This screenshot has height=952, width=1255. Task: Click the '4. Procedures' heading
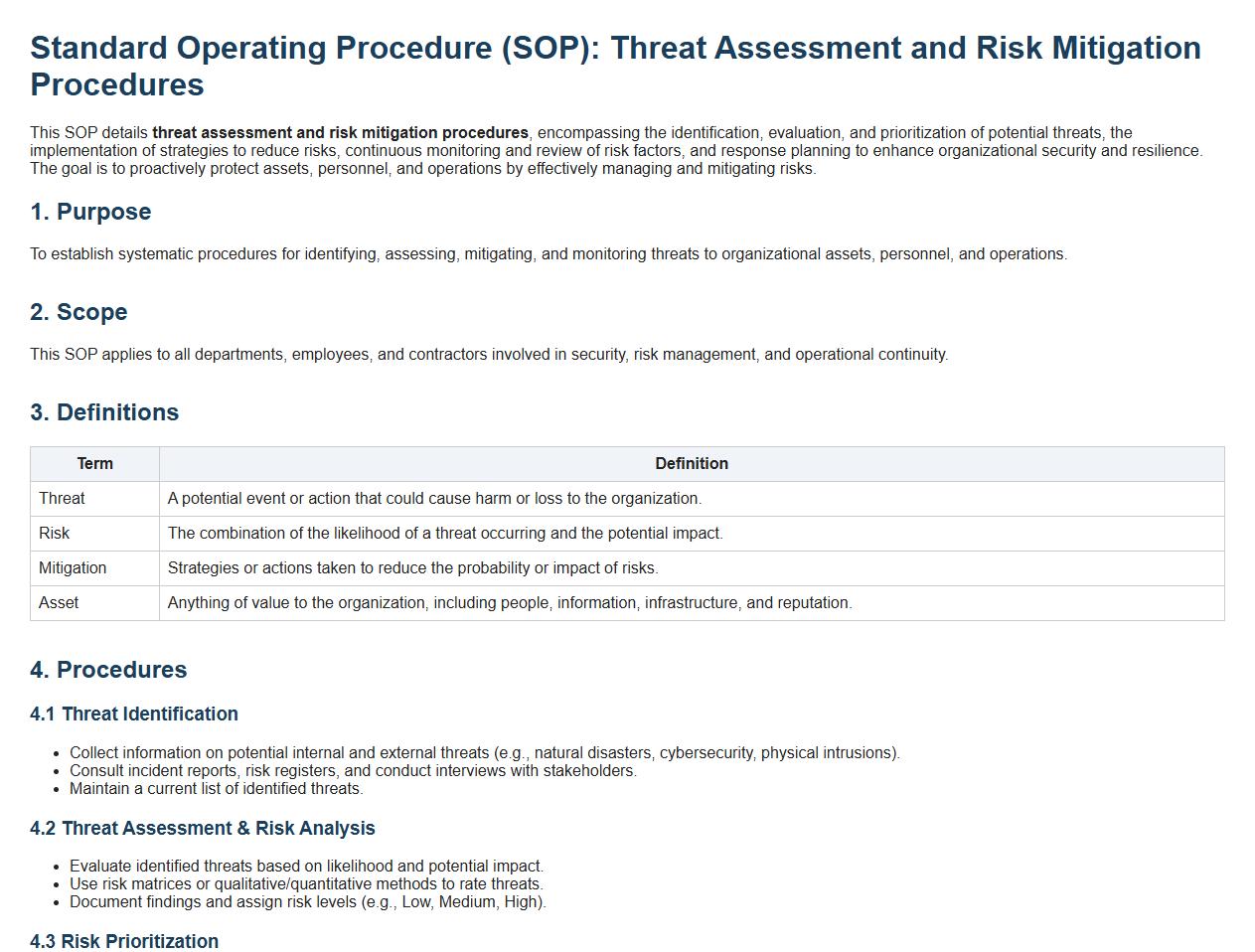pos(108,670)
